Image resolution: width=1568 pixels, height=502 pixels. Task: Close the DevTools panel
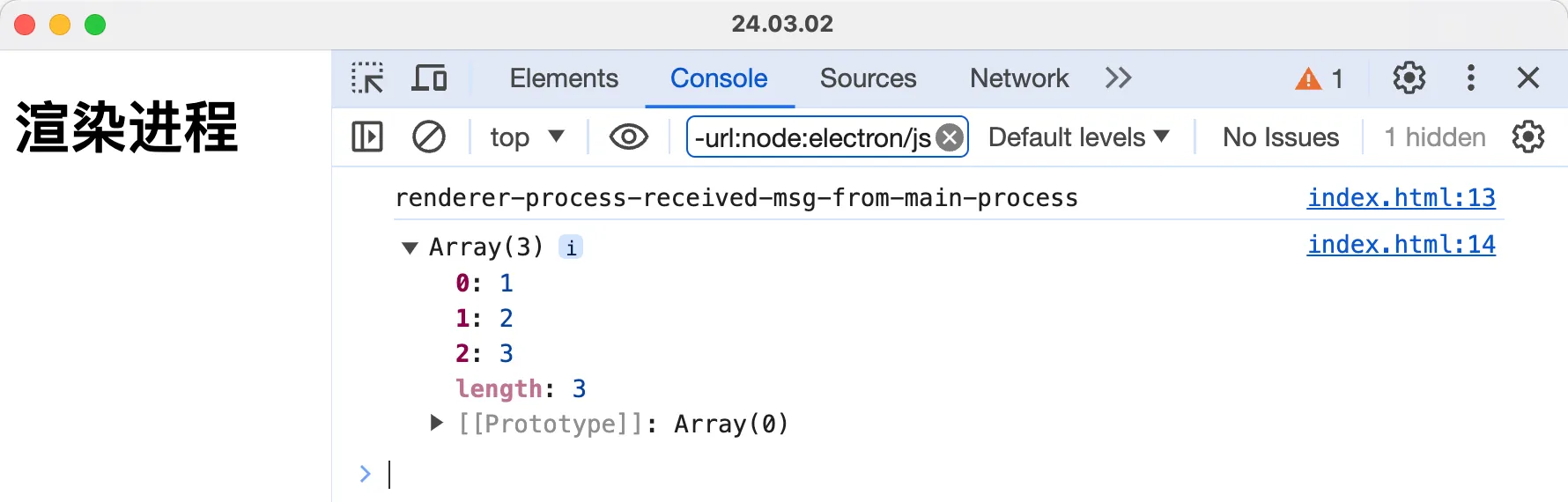1528,78
